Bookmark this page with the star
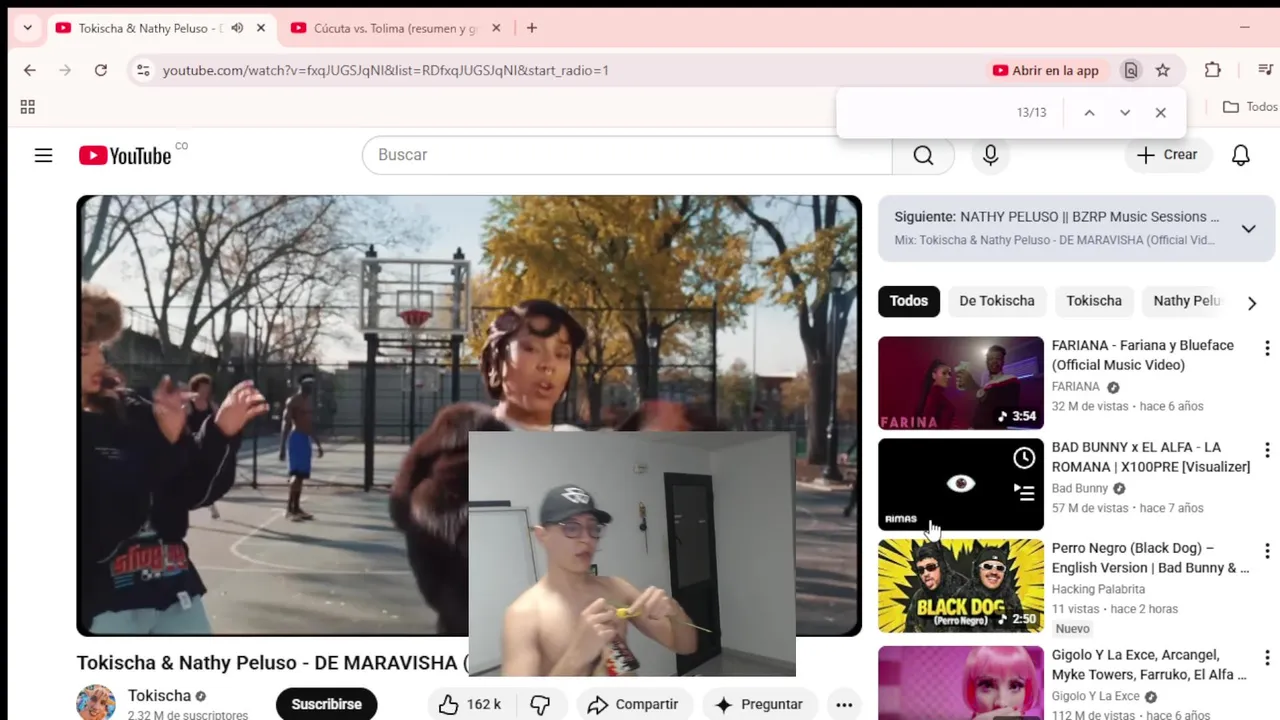 coord(1162,70)
